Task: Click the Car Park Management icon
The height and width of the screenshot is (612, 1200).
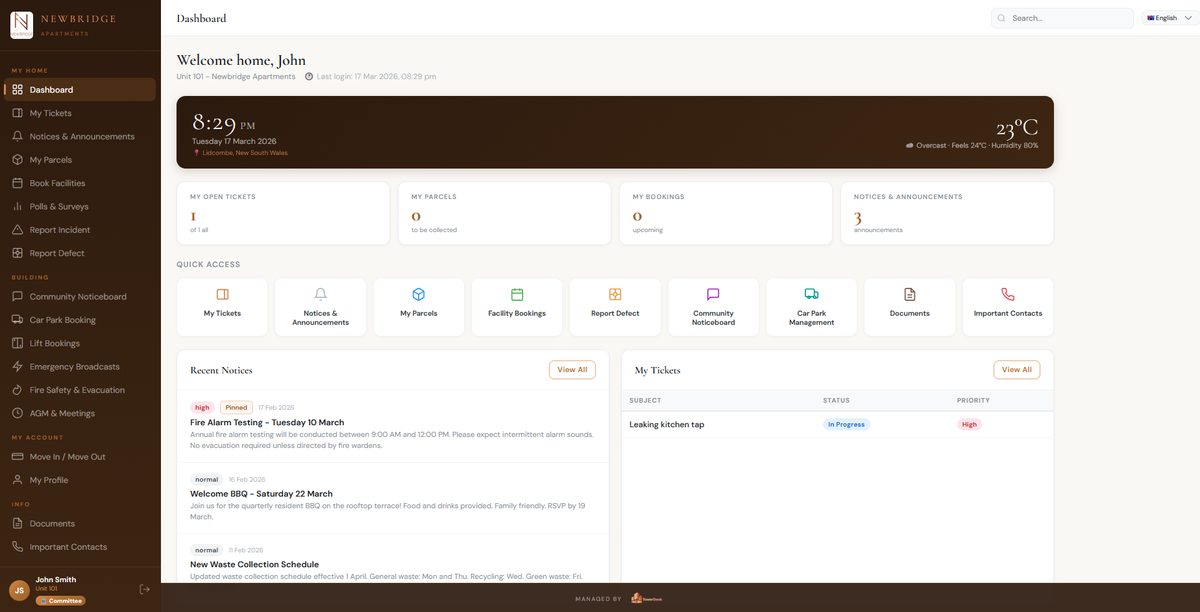Action: [x=810, y=306]
